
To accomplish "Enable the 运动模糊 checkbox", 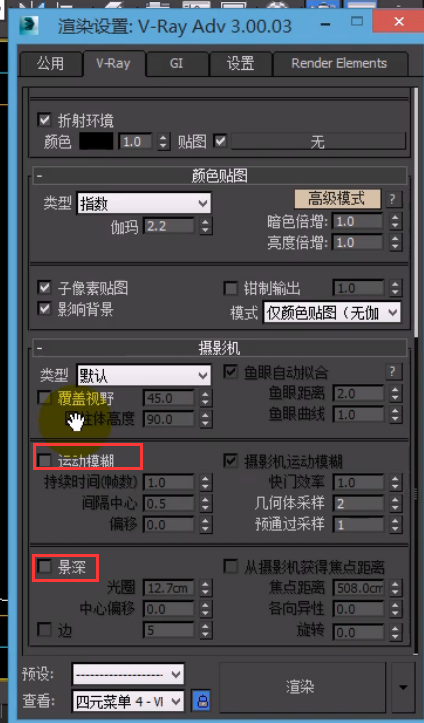I will 45,460.
